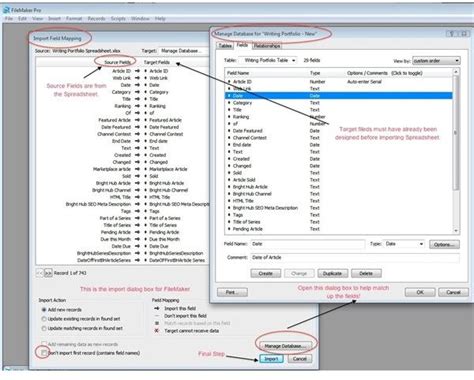Click OK in Manage Database dialog

tap(420, 292)
